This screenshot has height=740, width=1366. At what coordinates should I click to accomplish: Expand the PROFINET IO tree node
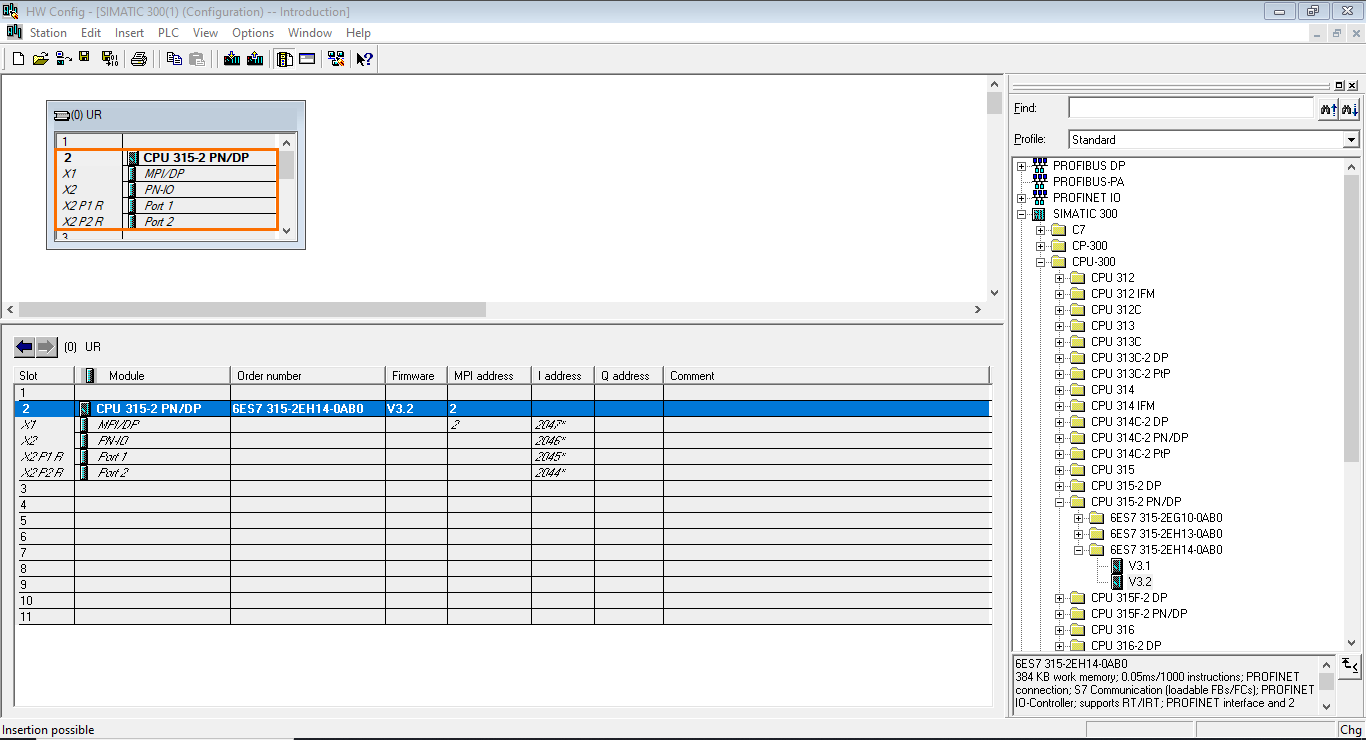(1022, 198)
